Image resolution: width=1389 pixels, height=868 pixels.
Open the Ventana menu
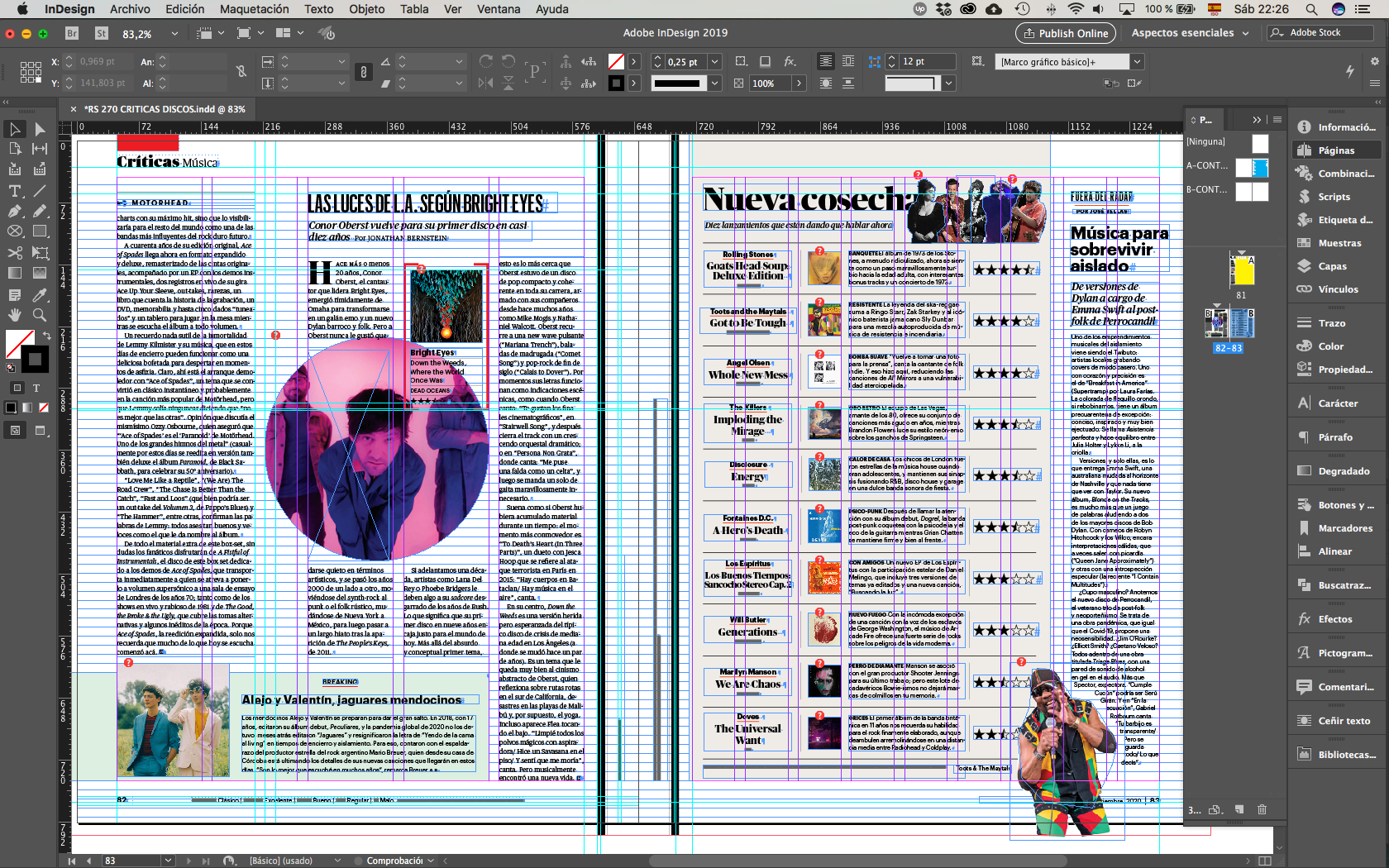coord(499,9)
